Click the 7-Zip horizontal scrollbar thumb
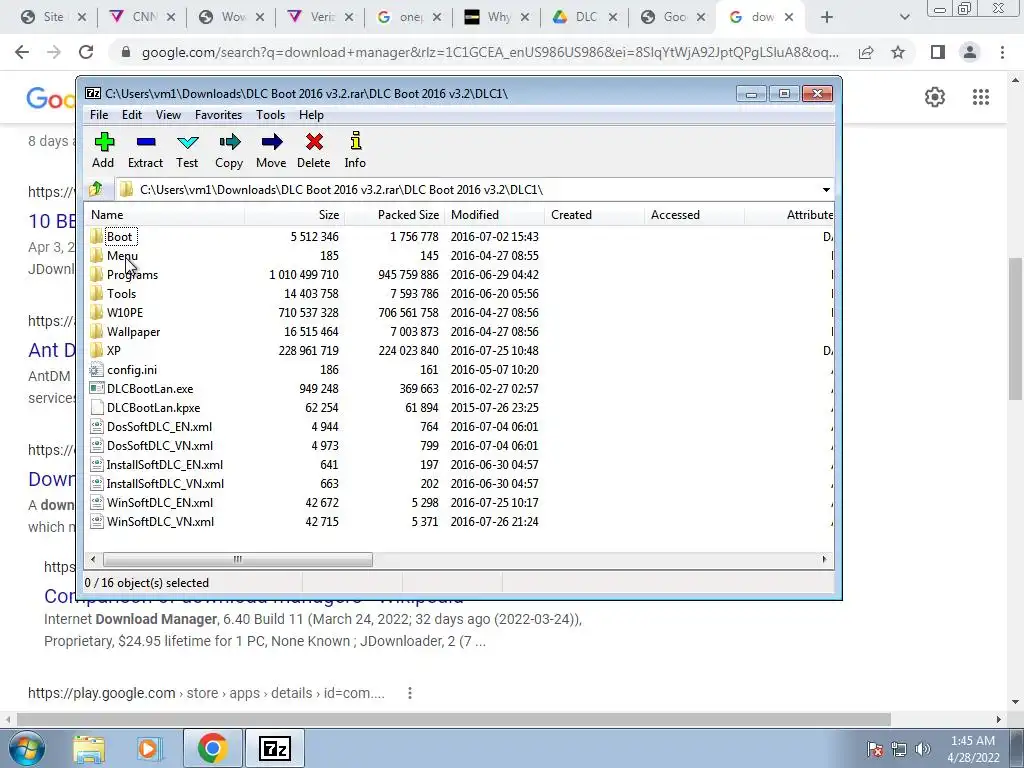This screenshot has width=1024, height=768. [238, 559]
